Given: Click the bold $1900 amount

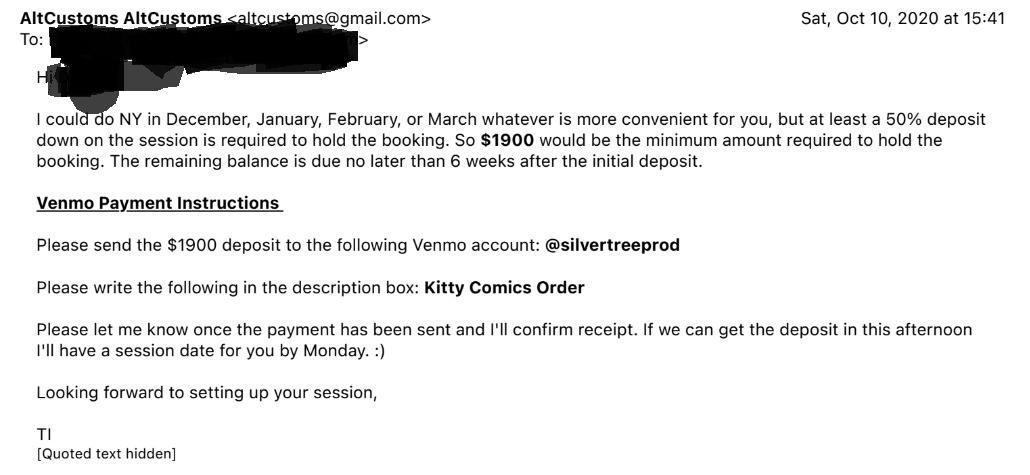Looking at the screenshot, I should click(507, 140).
